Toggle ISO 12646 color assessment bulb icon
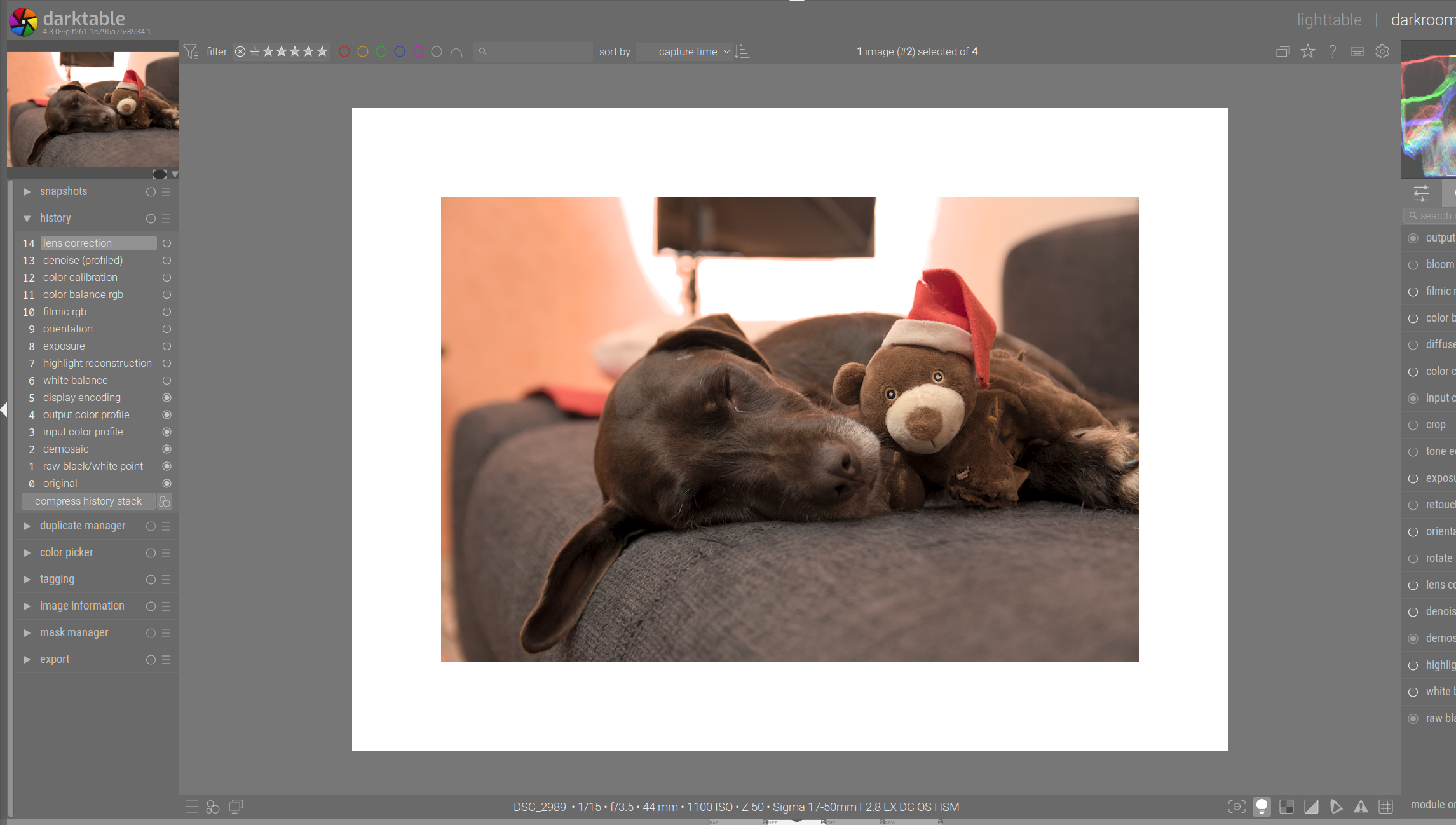1456x825 pixels. tap(1262, 807)
